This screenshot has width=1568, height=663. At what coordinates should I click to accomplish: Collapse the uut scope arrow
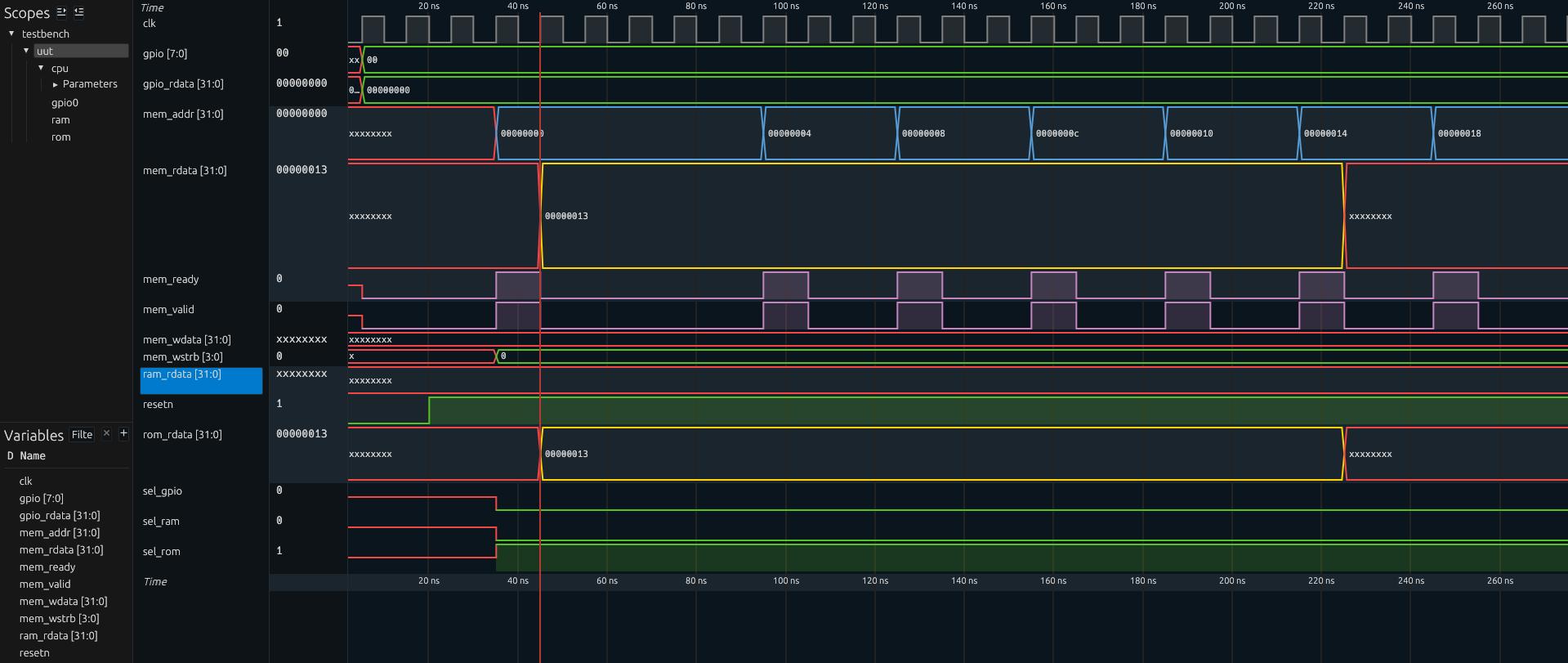pos(26,51)
